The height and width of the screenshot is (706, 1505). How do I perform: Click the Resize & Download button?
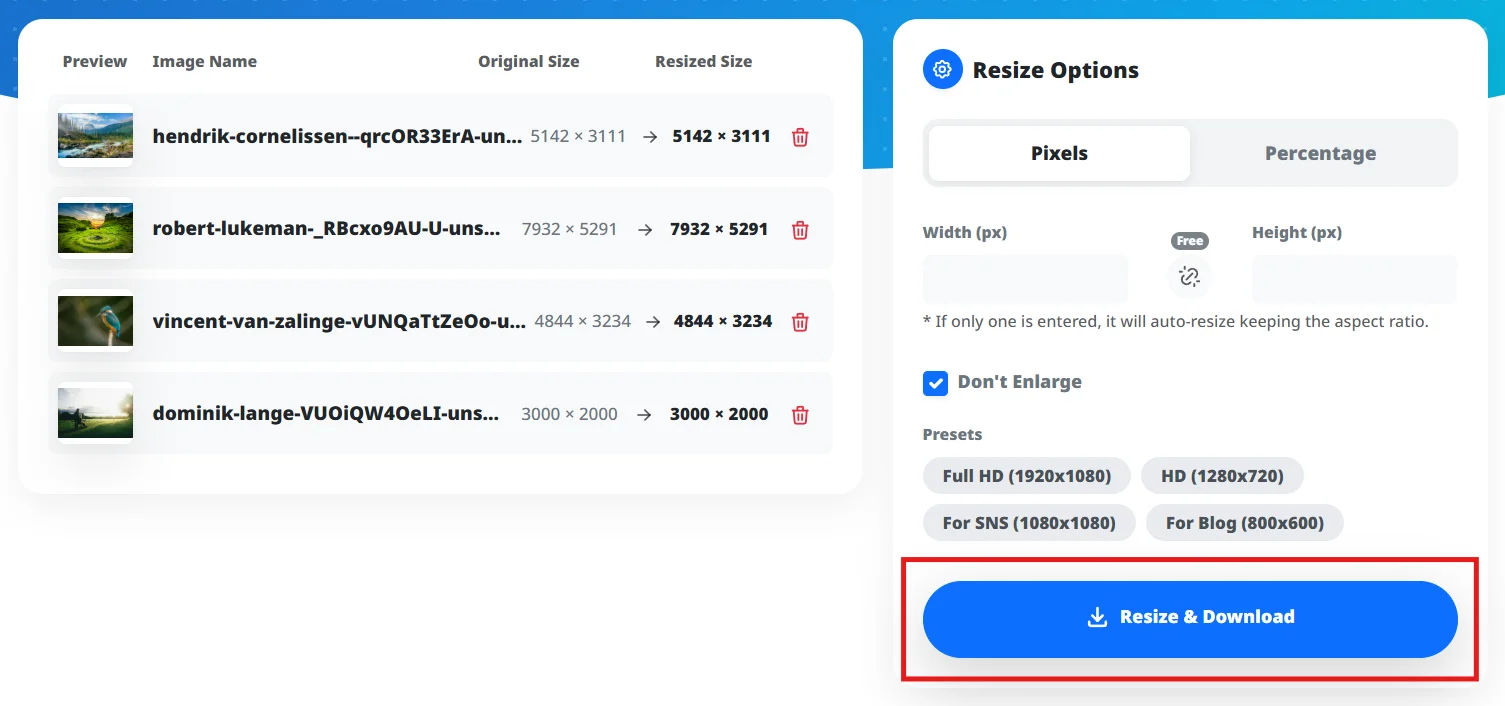point(1190,618)
